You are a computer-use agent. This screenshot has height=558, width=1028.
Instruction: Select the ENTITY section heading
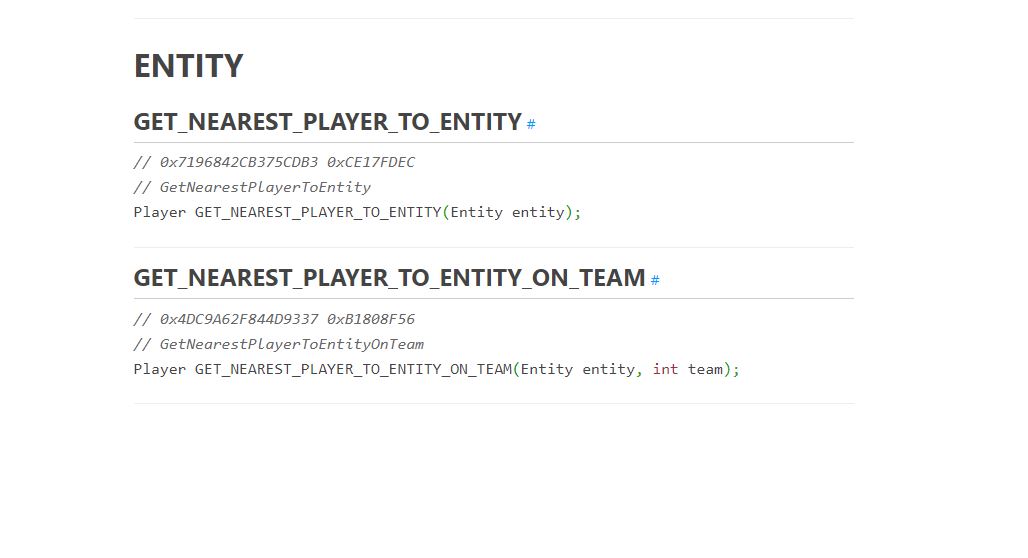[x=188, y=66]
